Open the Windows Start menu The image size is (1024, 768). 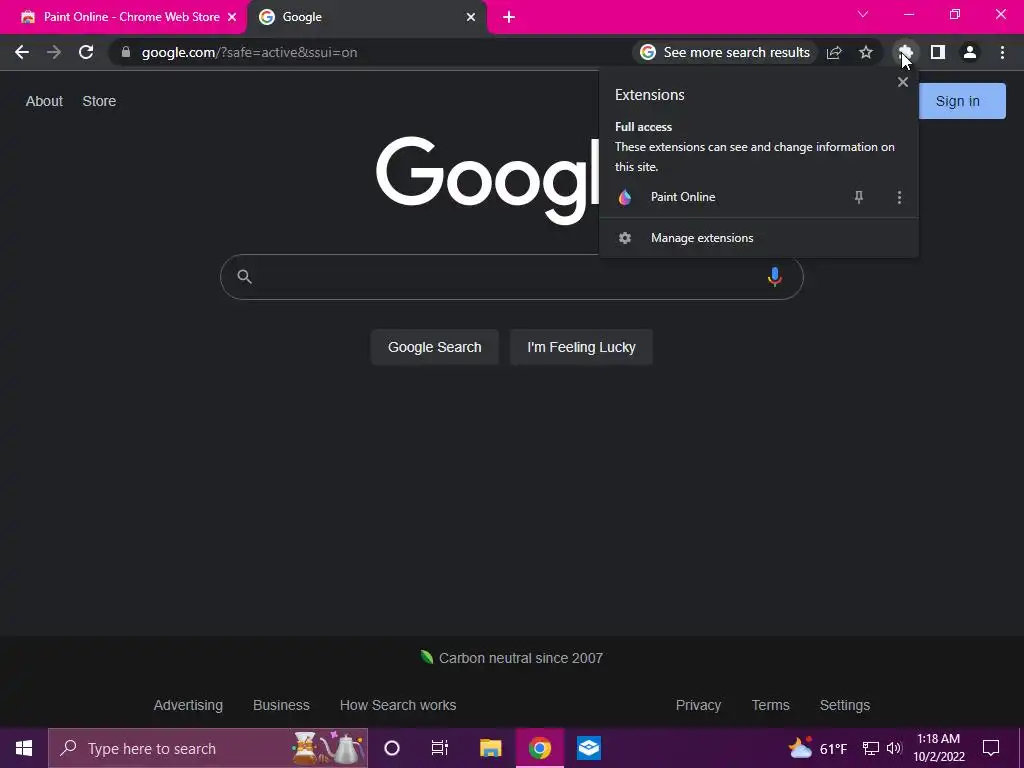[24, 748]
